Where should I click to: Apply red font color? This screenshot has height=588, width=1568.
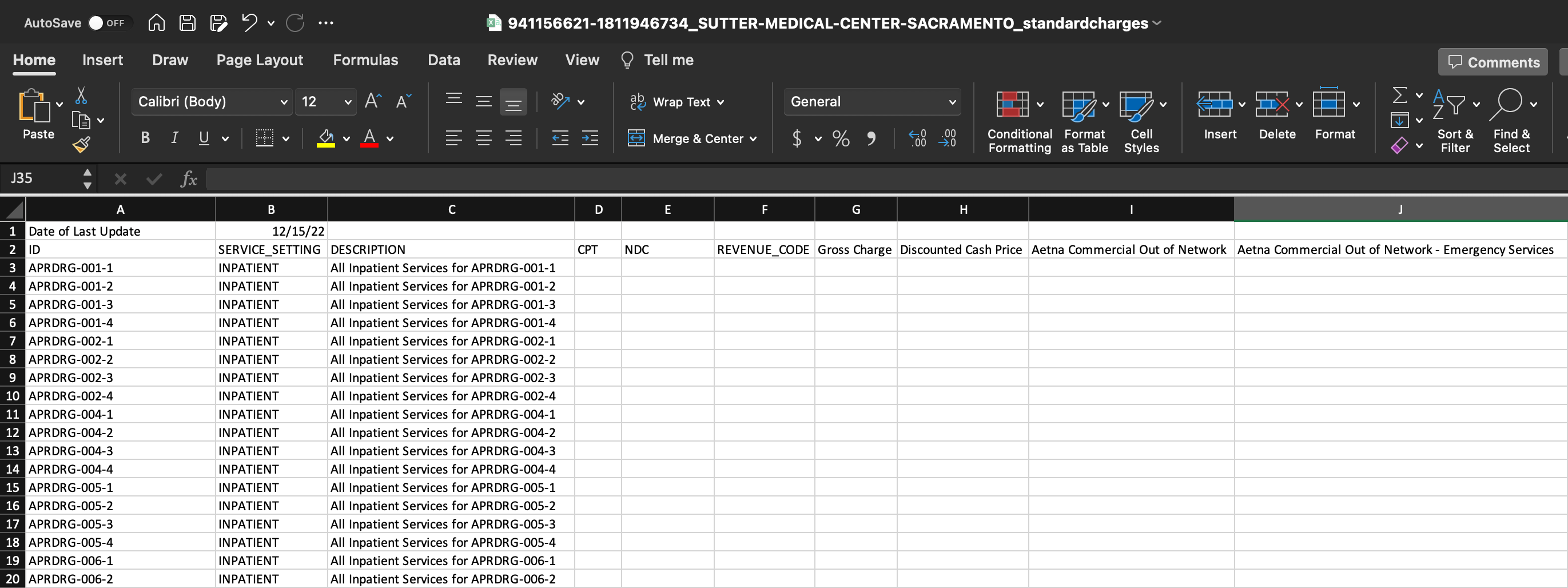click(369, 138)
